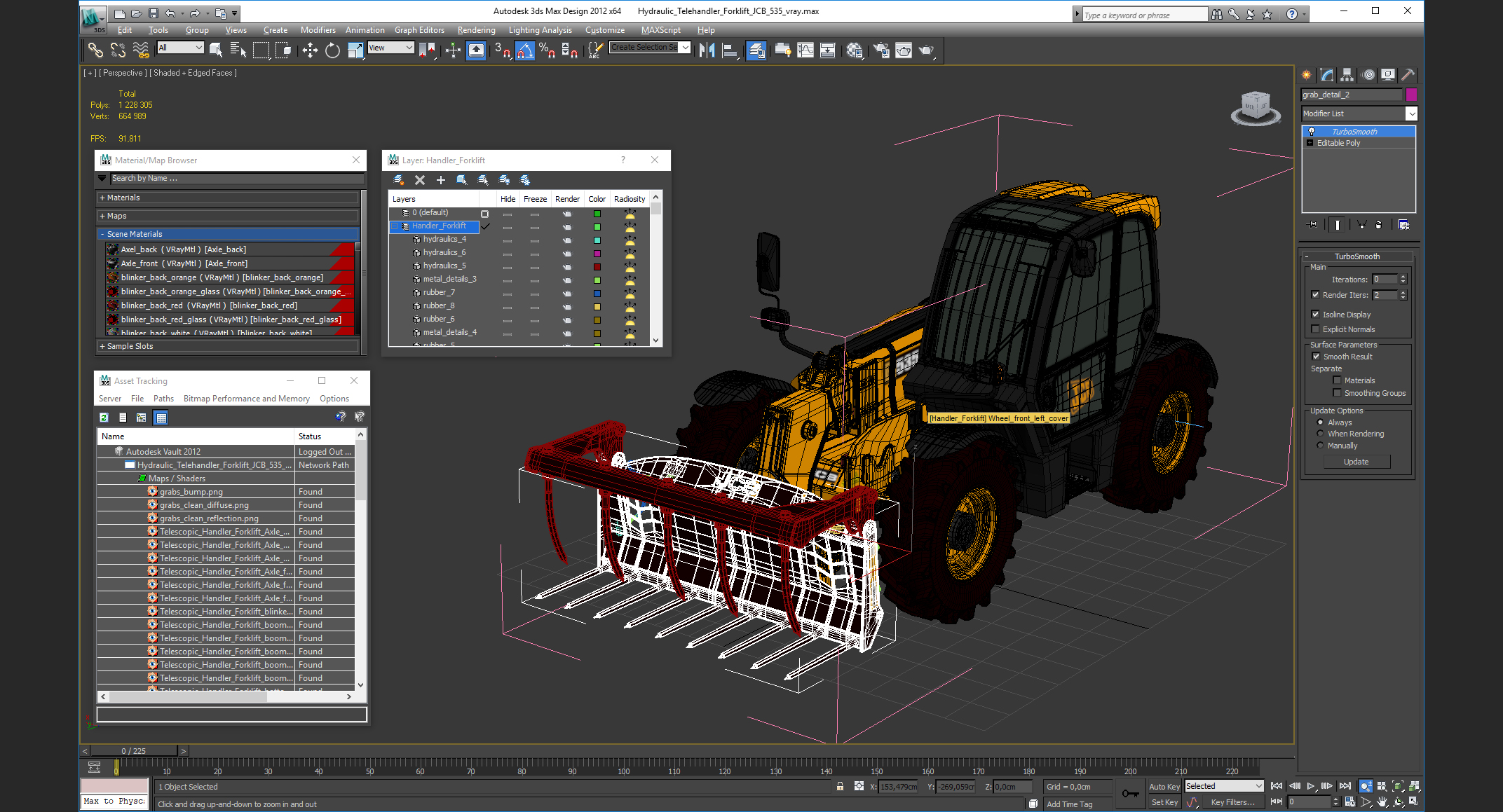Select When Rendering radio option
The image size is (1503, 812).
[1320, 434]
